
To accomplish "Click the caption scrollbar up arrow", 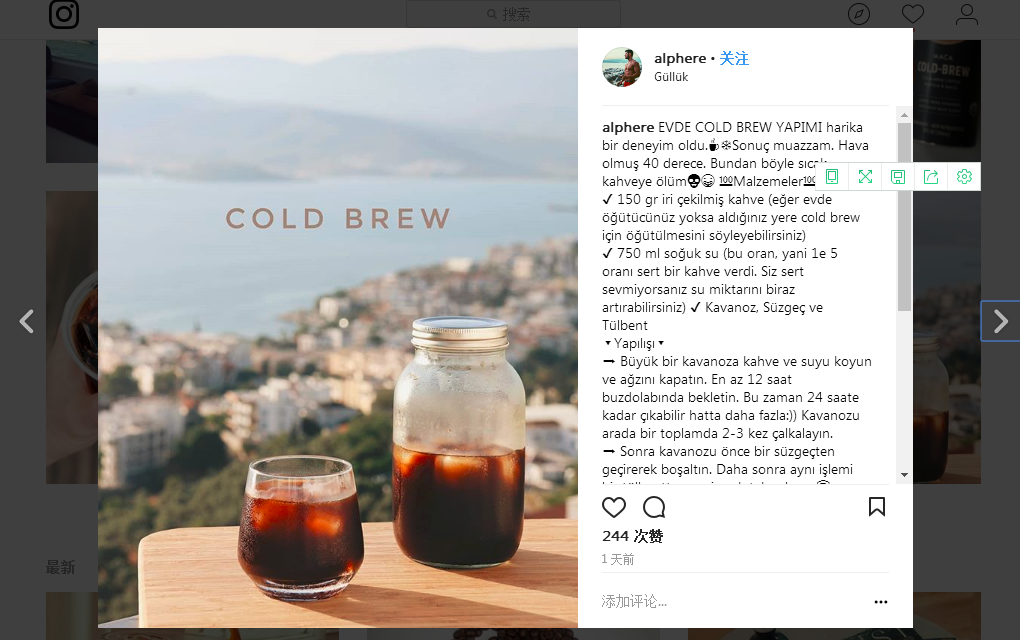I will coord(904,115).
